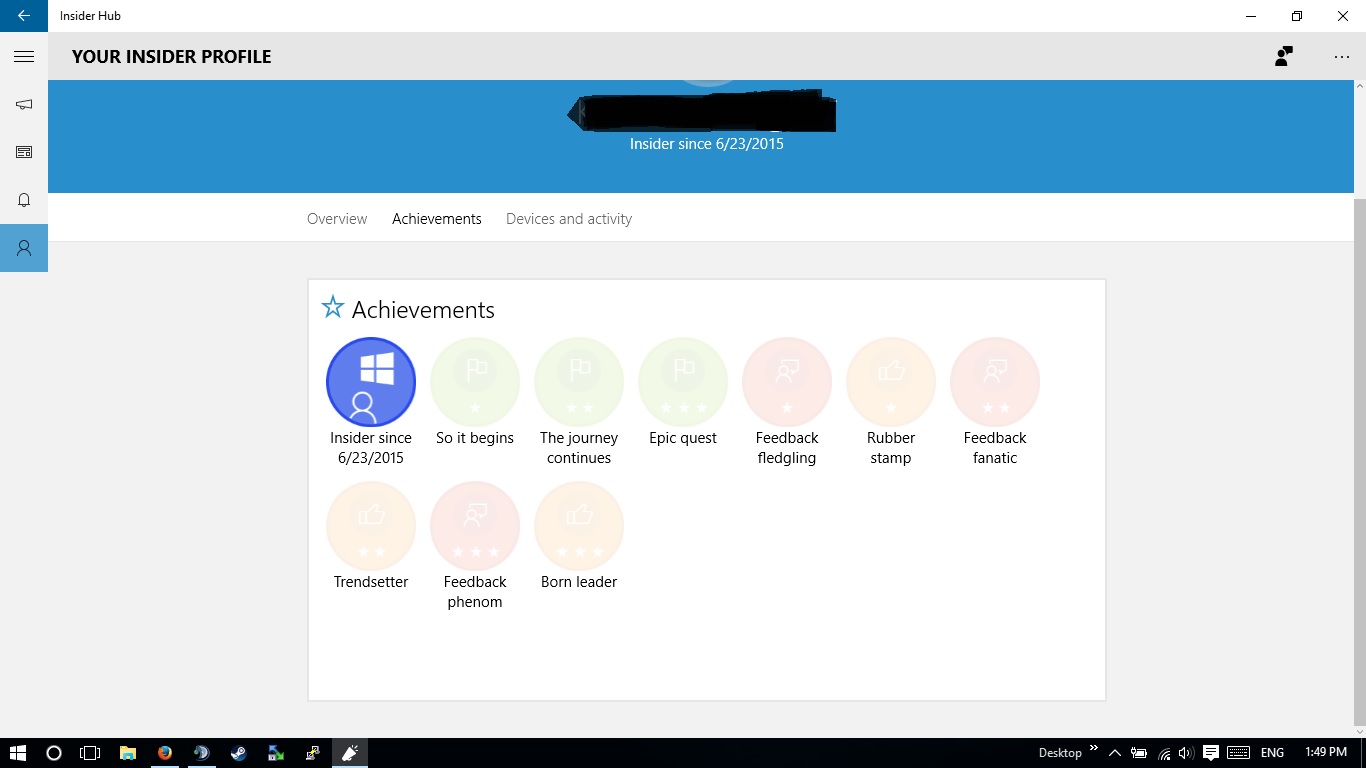Click the YOUR INSIDER PROFILE title
The width and height of the screenshot is (1366, 768).
pyautogui.click(x=172, y=57)
